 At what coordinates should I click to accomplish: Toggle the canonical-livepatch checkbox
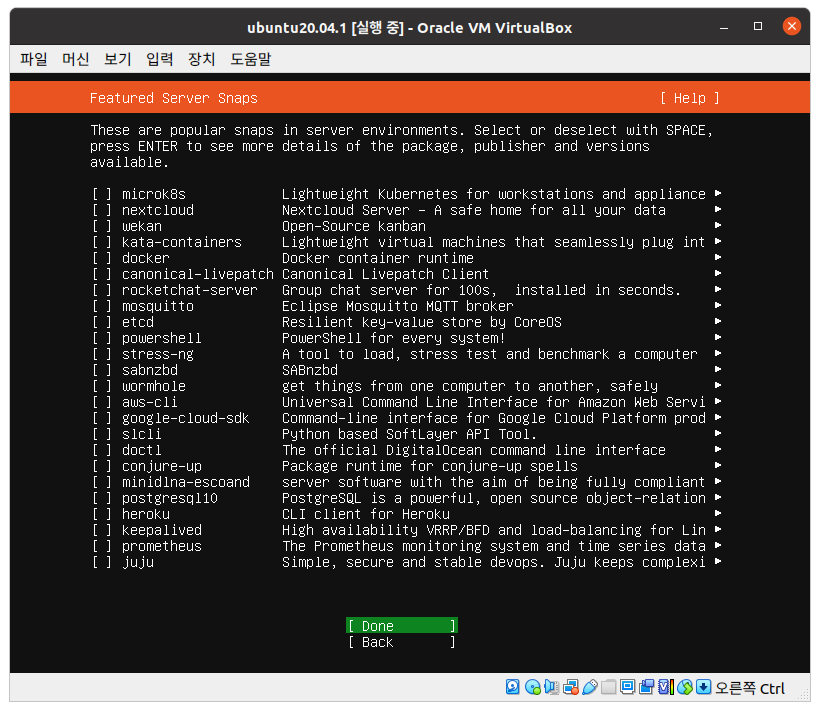tap(101, 274)
